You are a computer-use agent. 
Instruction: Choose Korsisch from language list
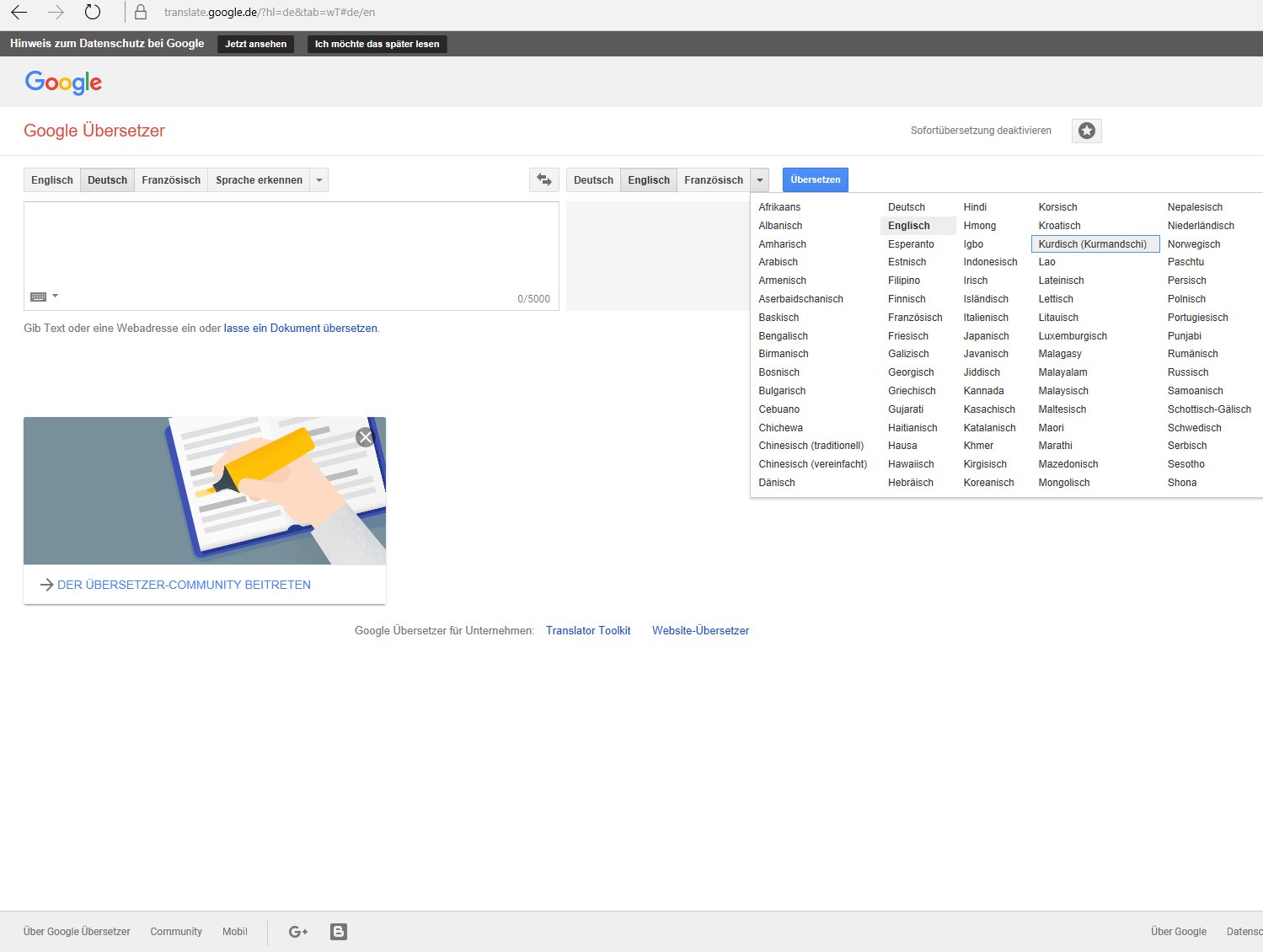(1057, 207)
